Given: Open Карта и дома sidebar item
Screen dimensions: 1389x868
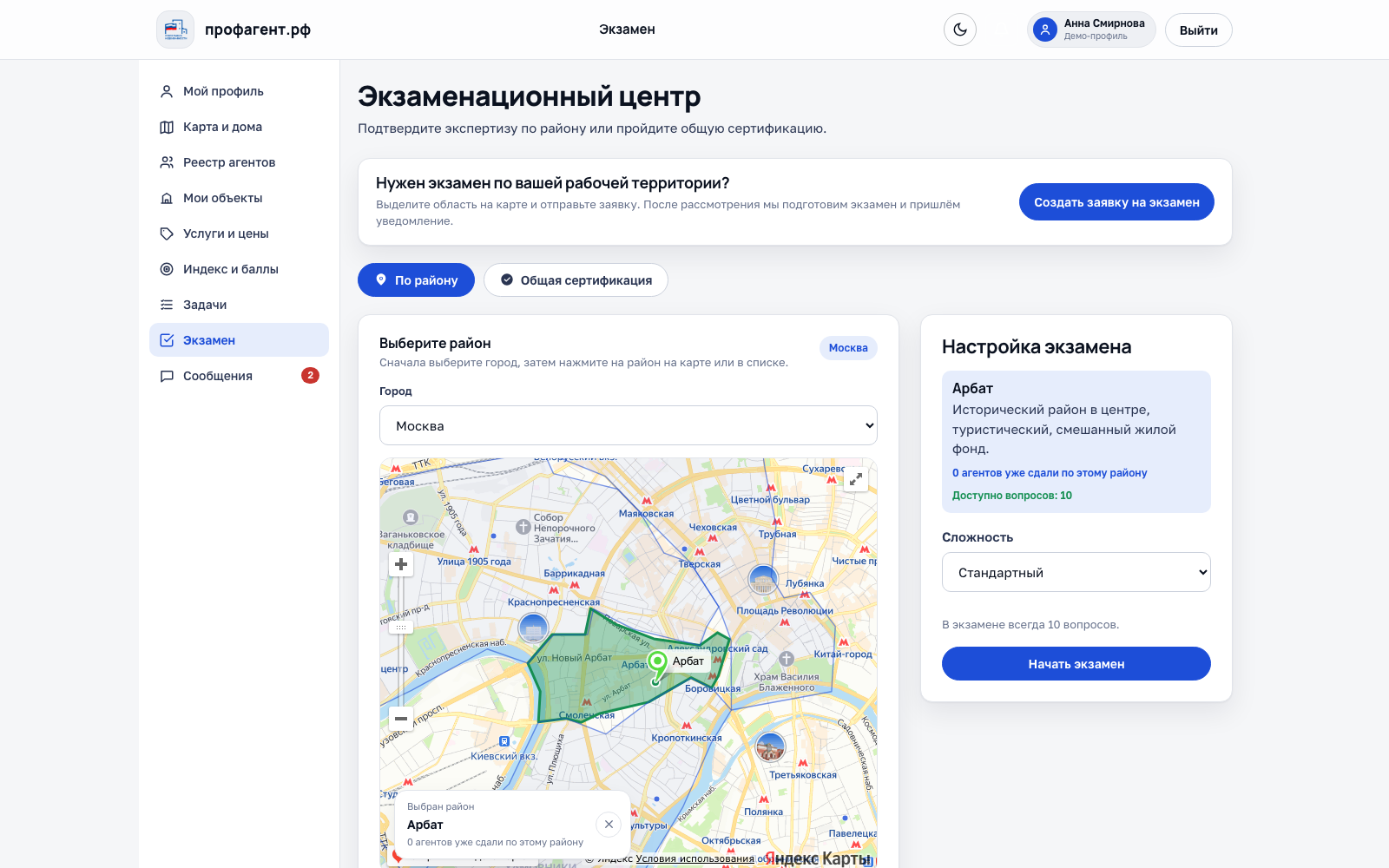Looking at the screenshot, I should tap(239, 127).
